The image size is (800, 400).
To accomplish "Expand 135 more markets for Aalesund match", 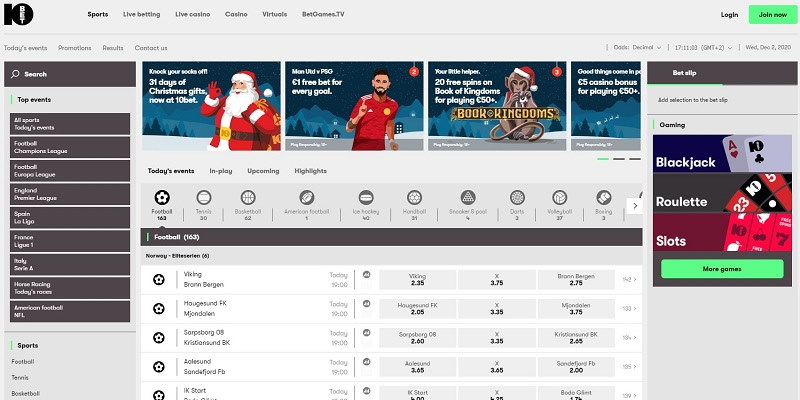I will [629, 367].
